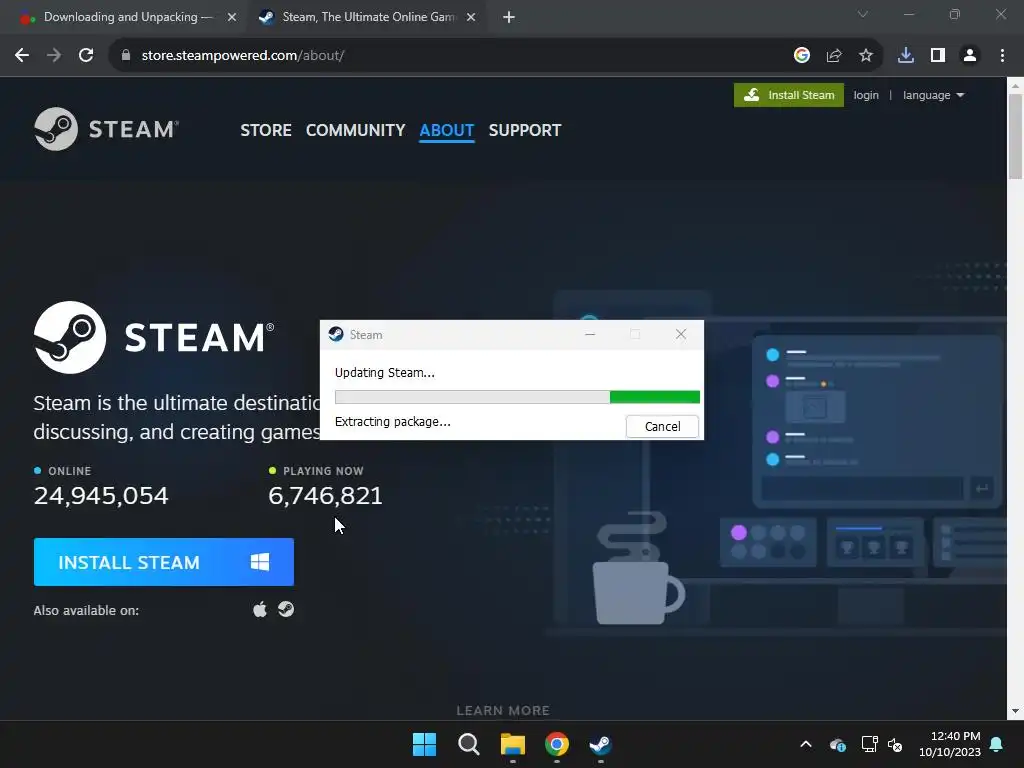Reload the current page
The image size is (1024, 768).
(86, 56)
